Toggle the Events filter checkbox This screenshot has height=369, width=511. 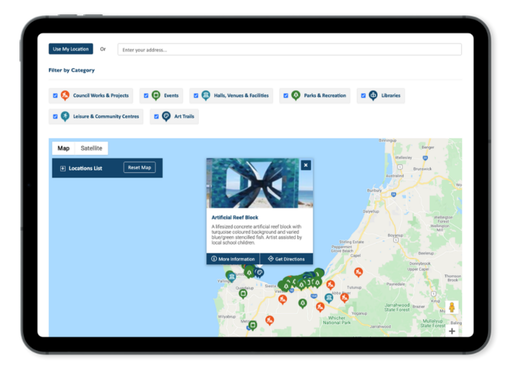pyautogui.click(x=146, y=96)
